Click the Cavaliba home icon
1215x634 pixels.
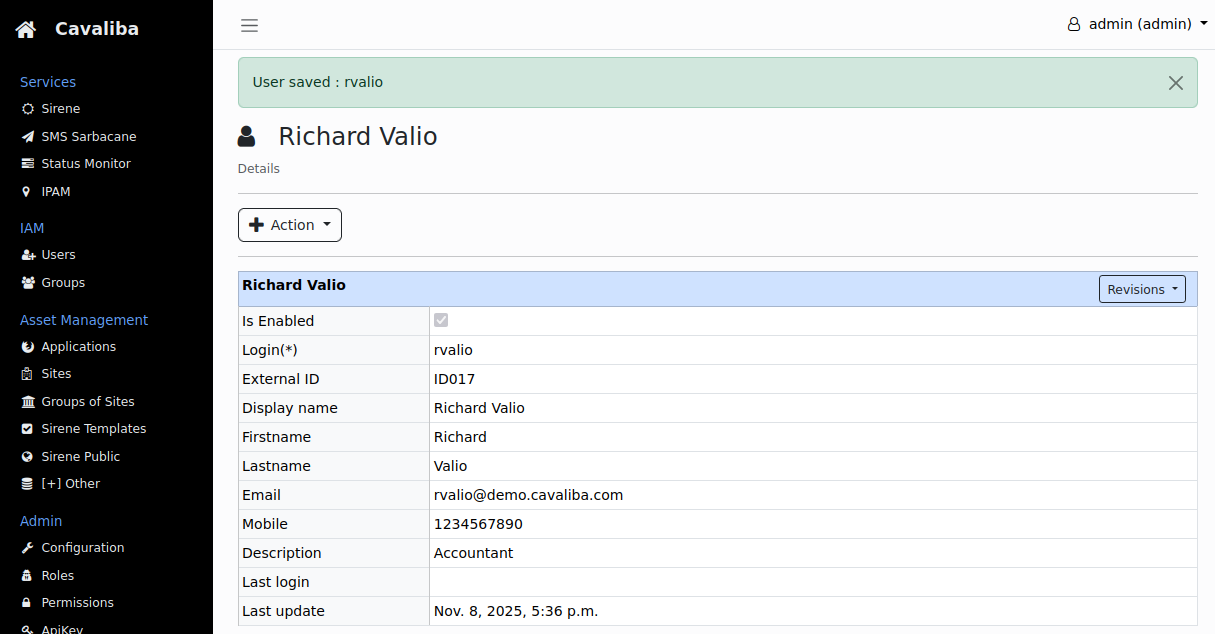pyautogui.click(x=26, y=29)
